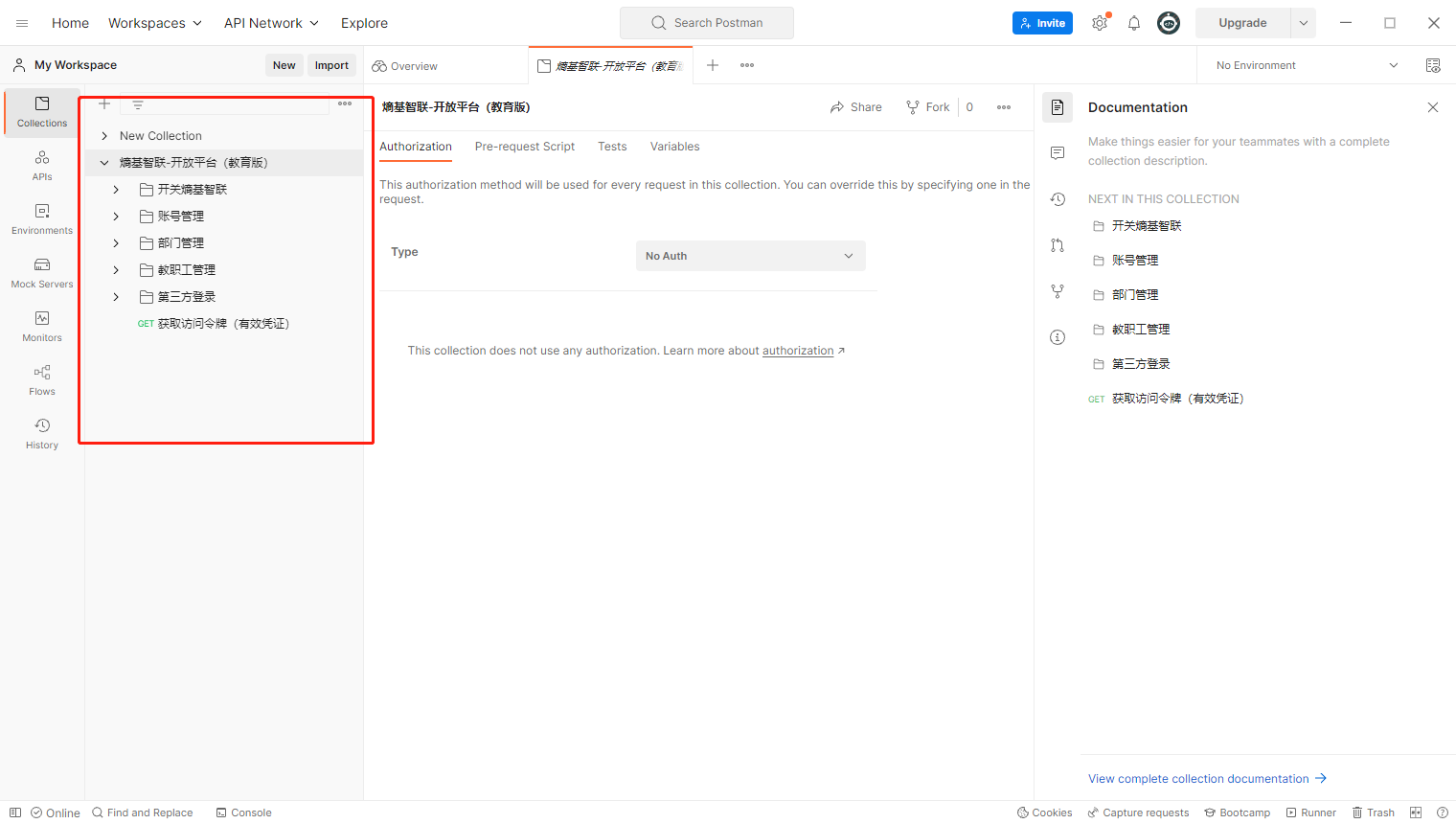Click the Search Postman field
The width and height of the screenshot is (1456, 824).
coord(707,23)
